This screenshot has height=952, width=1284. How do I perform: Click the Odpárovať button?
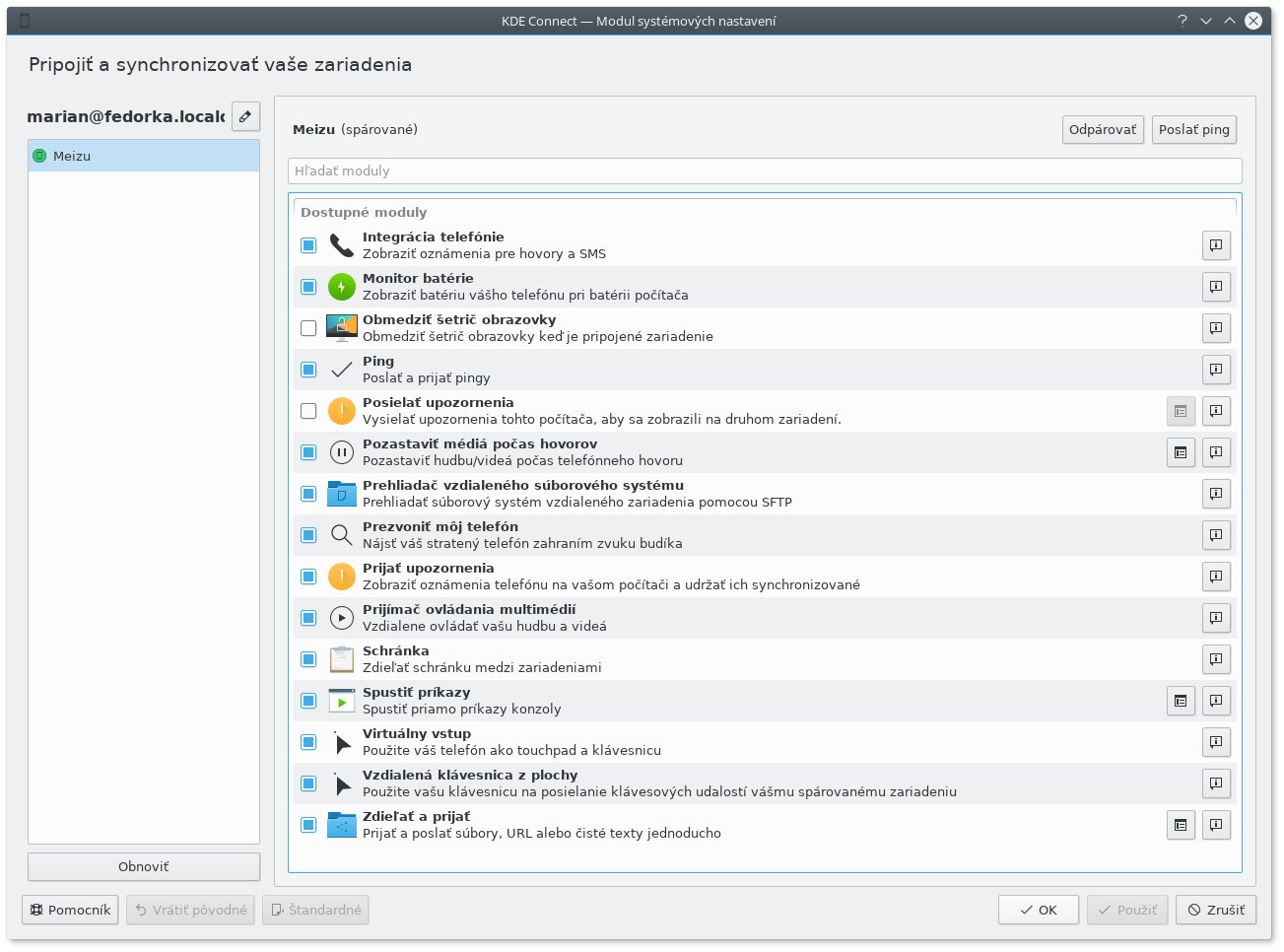pyautogui.click(x=1103, y=129)
